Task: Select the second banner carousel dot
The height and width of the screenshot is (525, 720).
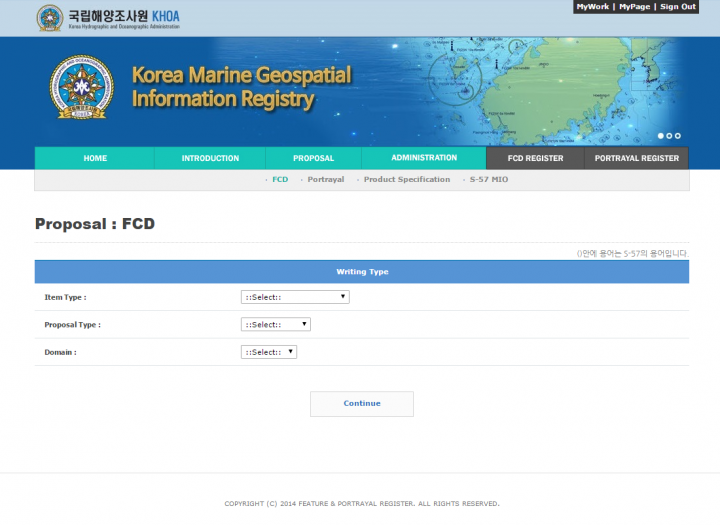Action: (669, 135)
